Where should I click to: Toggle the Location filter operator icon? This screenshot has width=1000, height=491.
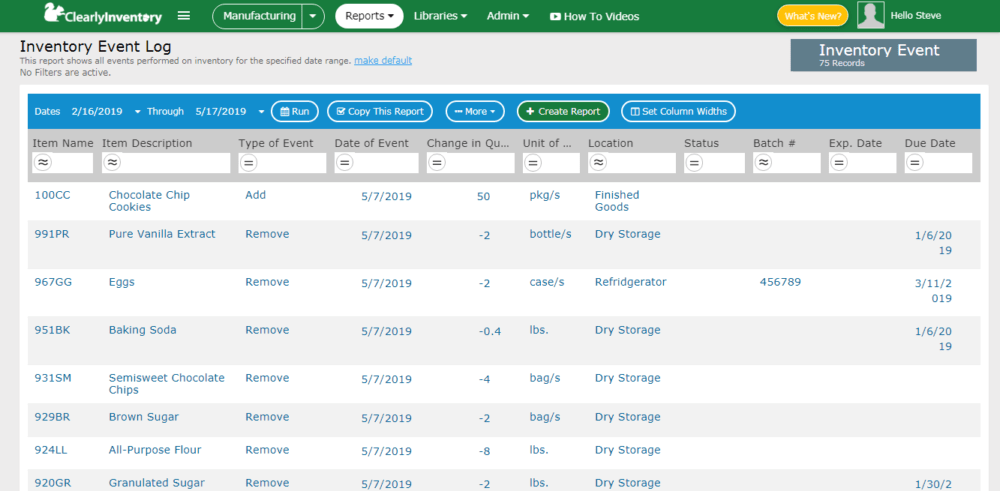[598, 163]
